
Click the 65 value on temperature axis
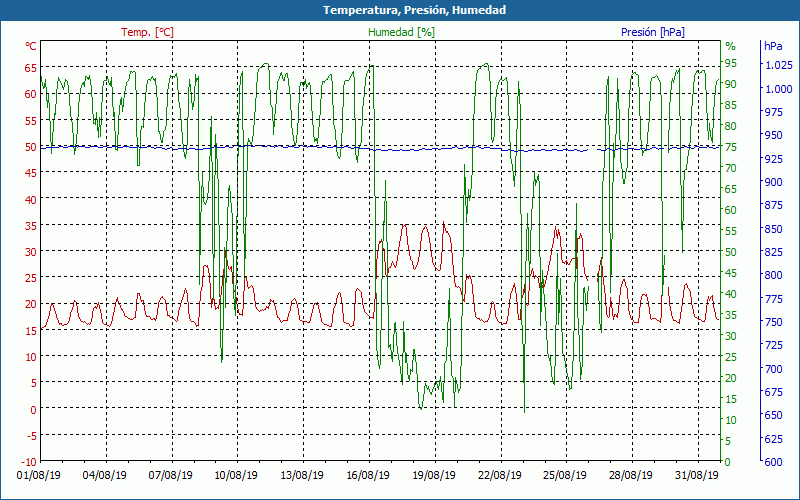[31, 67]
